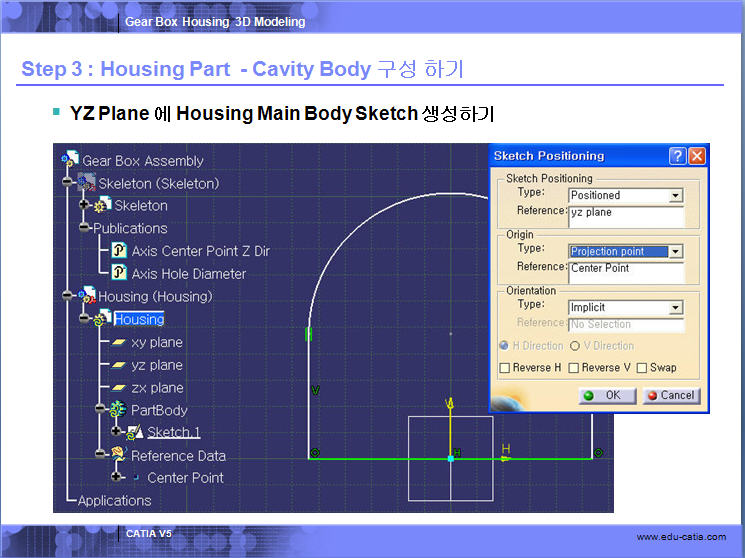The width and height of the screenshot is (745, 558).
Task: Collapse the Publications tree node
Action: tap(85, 228)
